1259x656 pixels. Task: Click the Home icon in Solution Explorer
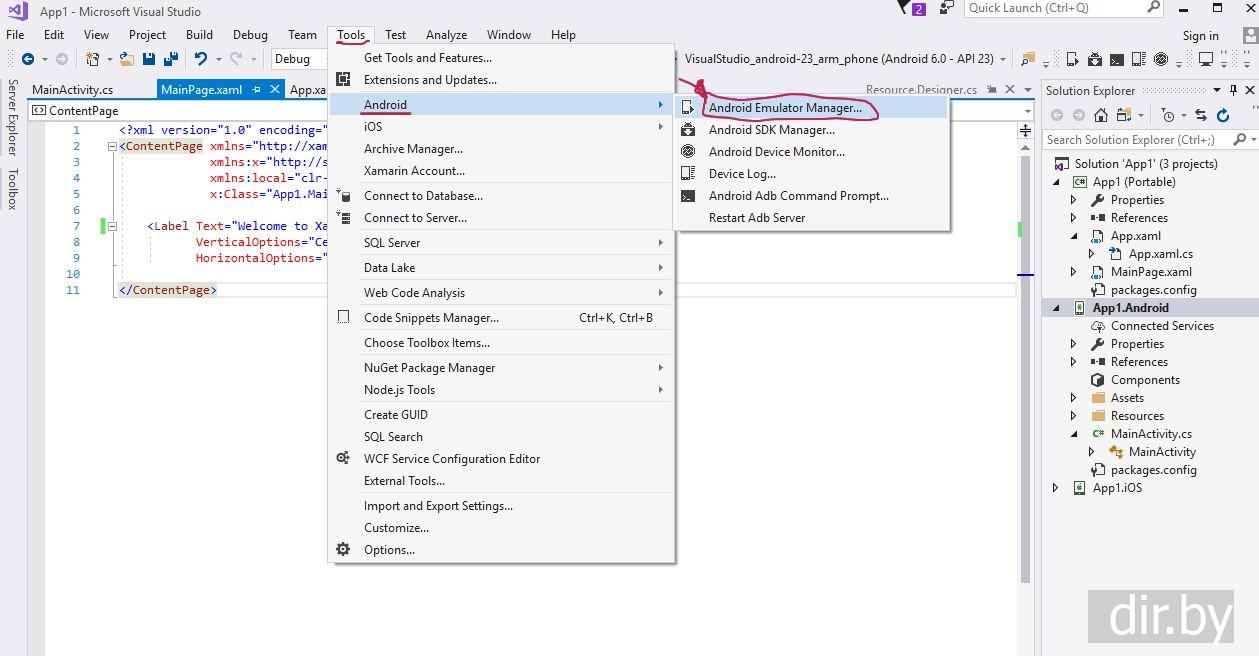coord(1101,115)
